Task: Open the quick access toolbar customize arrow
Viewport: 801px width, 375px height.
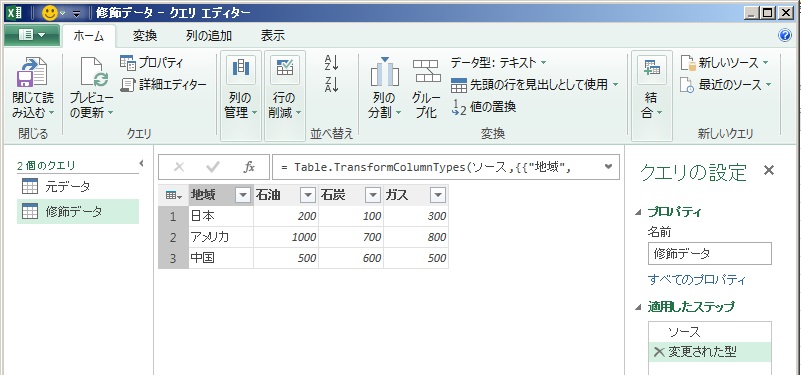Action: tap(77, 13)
